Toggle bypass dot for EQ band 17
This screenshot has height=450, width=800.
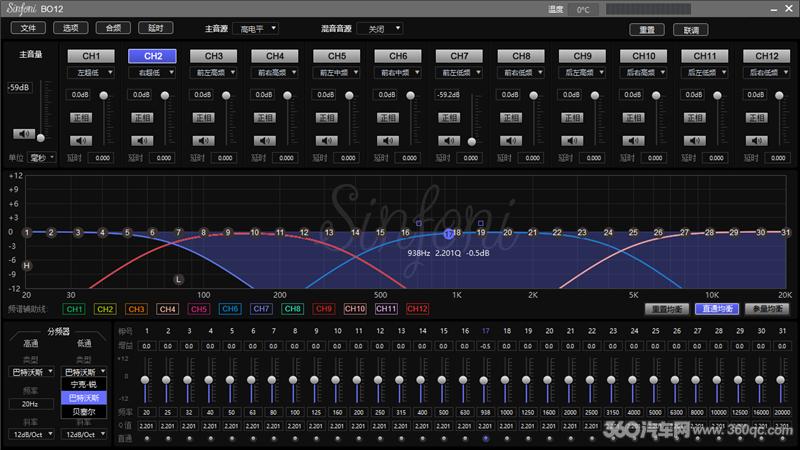coord(486,438)
